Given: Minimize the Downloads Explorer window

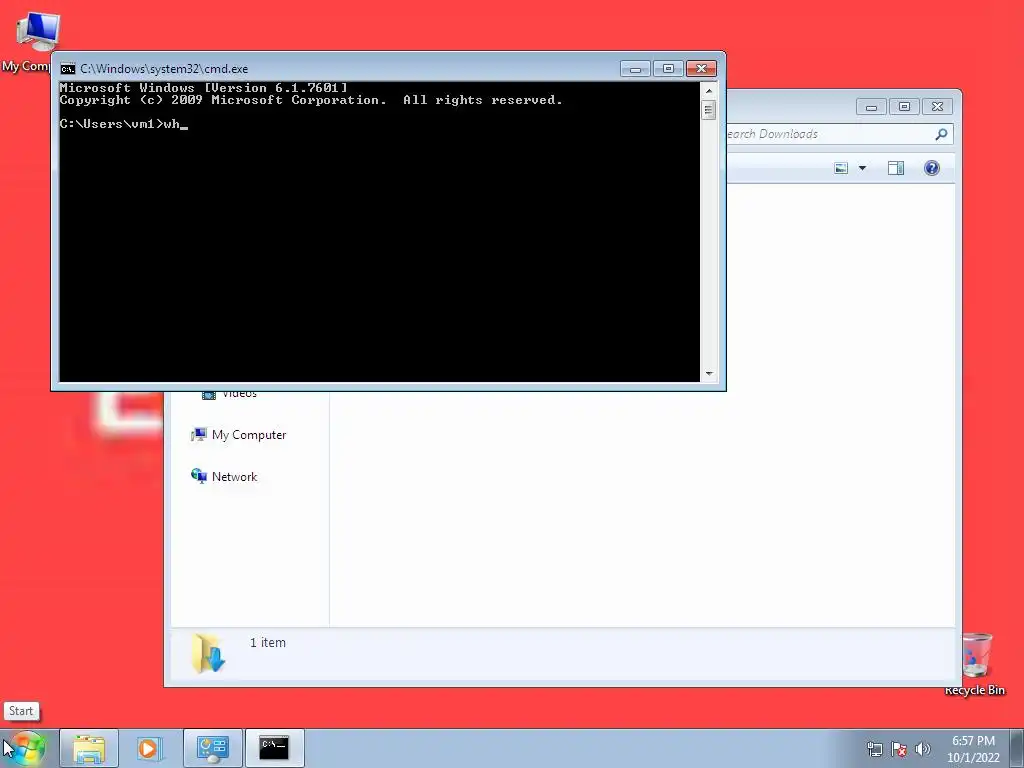Looking at the screenshot, I should [x=871, y=106].
